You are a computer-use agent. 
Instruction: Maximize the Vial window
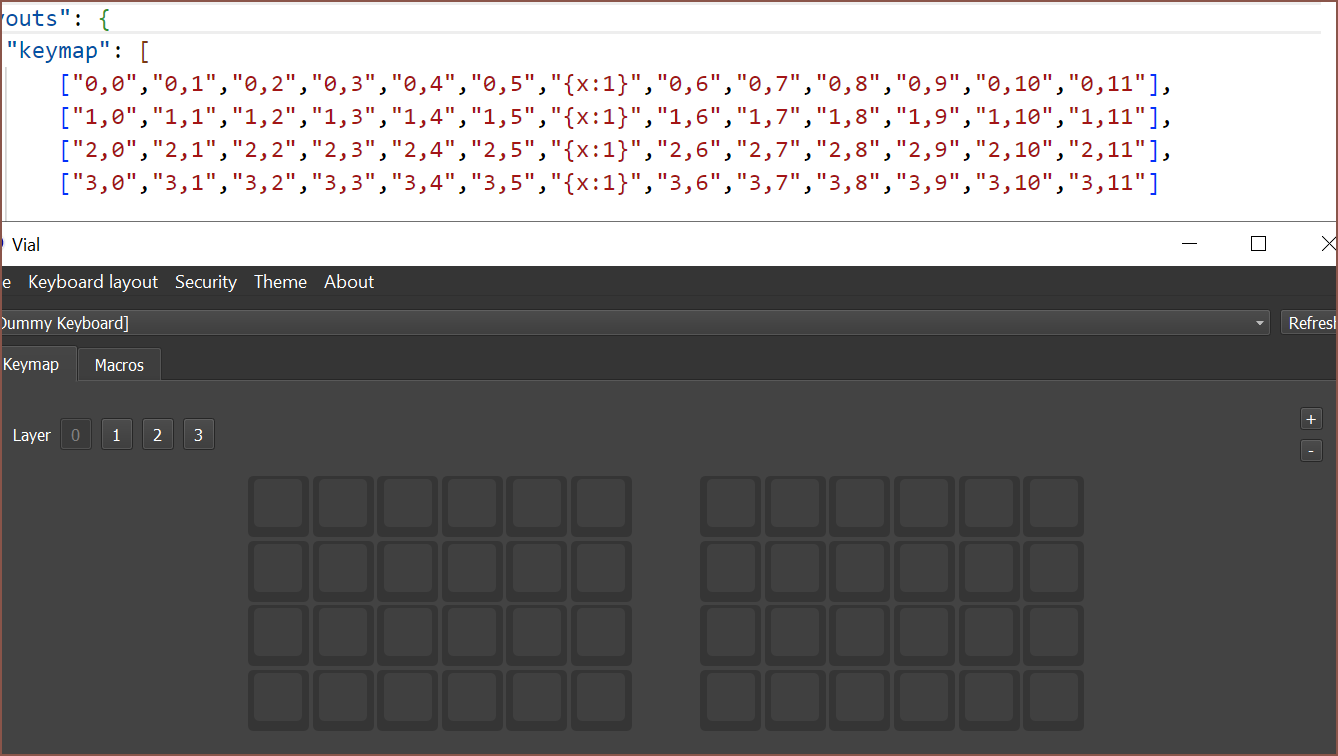(1259, 244)
